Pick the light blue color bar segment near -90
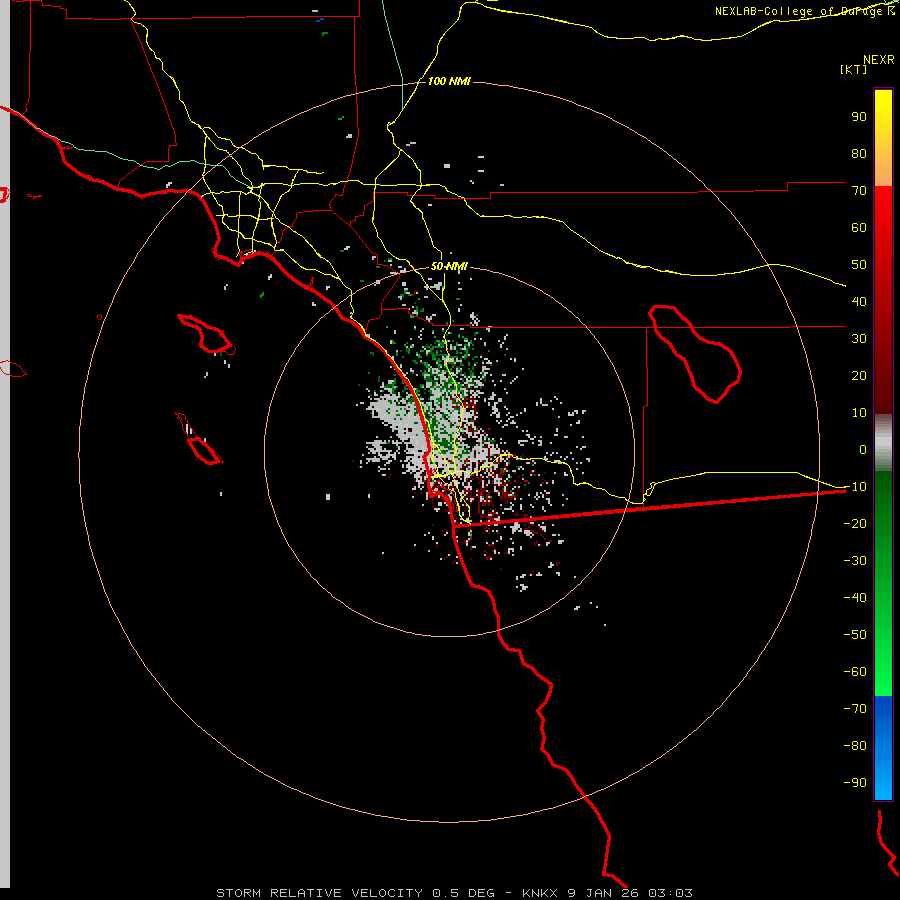900x900 pixels. [883, 783]
